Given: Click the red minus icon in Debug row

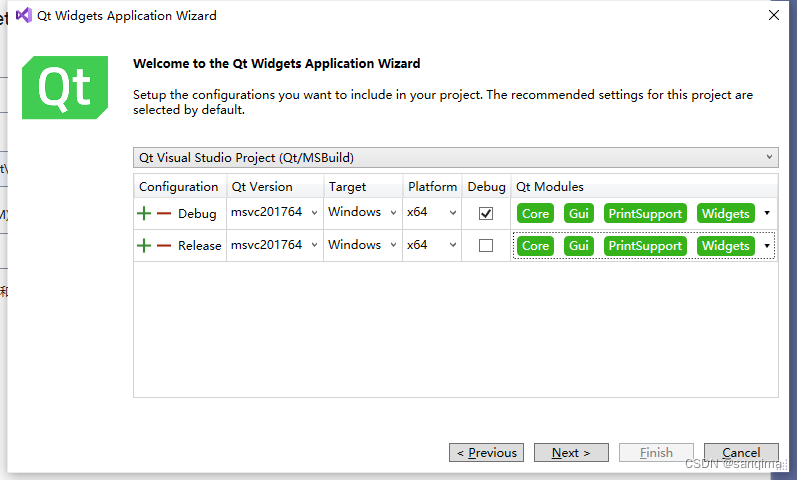Looking at the screenshot, I should [x=164, y=214].
